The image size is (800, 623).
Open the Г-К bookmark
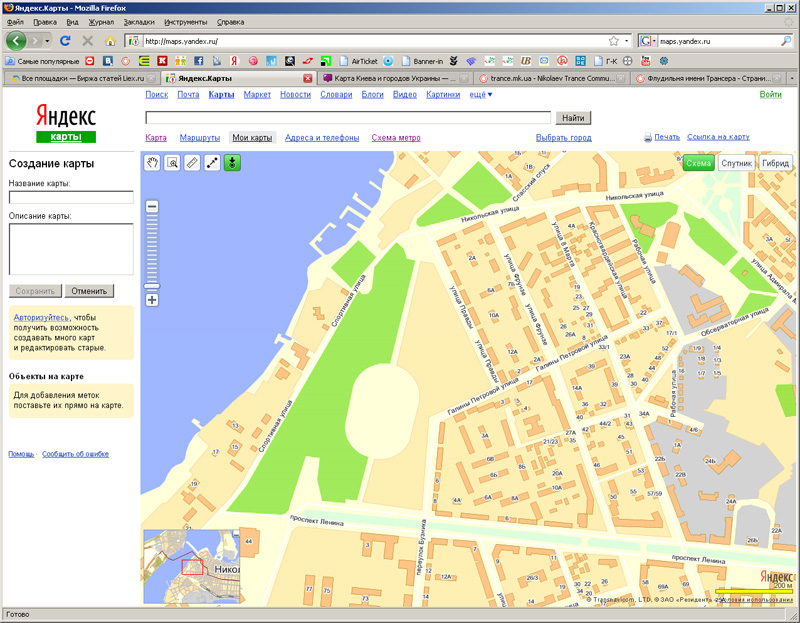click(606, 61)
